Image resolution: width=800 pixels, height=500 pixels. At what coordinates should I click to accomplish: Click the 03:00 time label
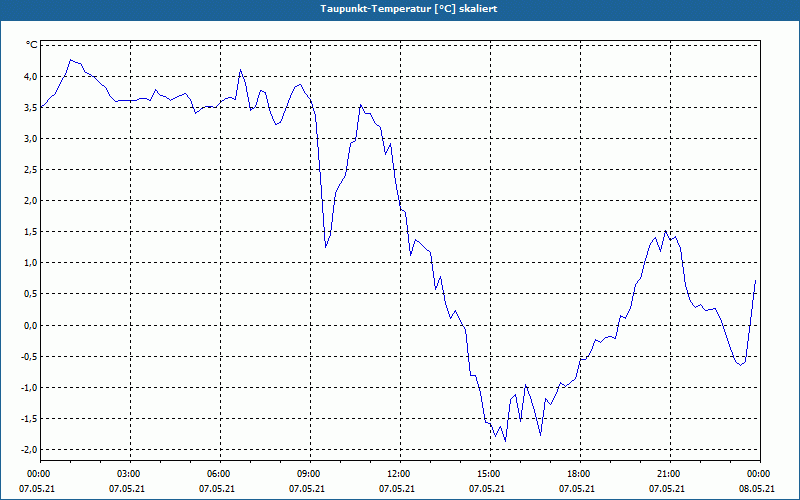127,474
